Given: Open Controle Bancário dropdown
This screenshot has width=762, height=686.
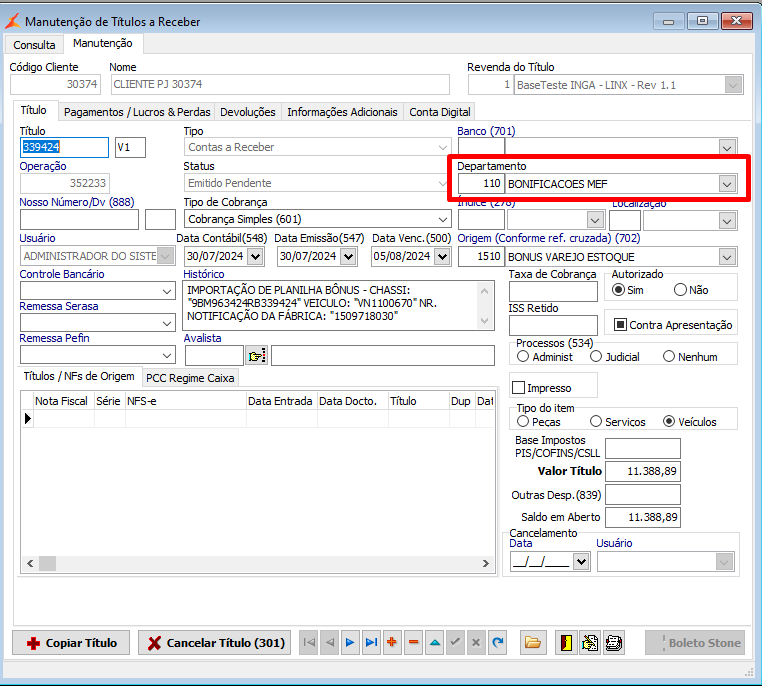Looking at the screenshot, I should pyautogui.click(x=167, y=291).
